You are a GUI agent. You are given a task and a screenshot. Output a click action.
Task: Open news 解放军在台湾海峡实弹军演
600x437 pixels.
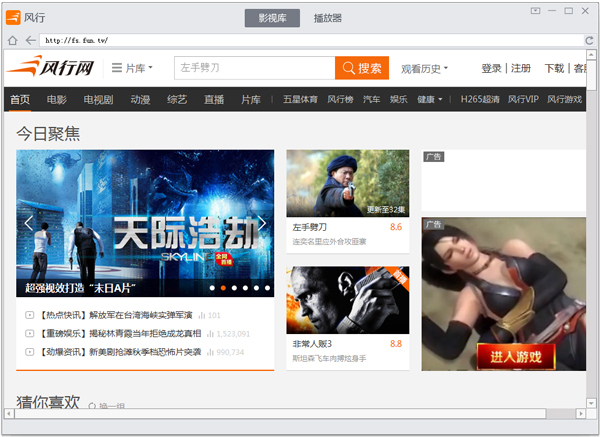coord(140,315)
